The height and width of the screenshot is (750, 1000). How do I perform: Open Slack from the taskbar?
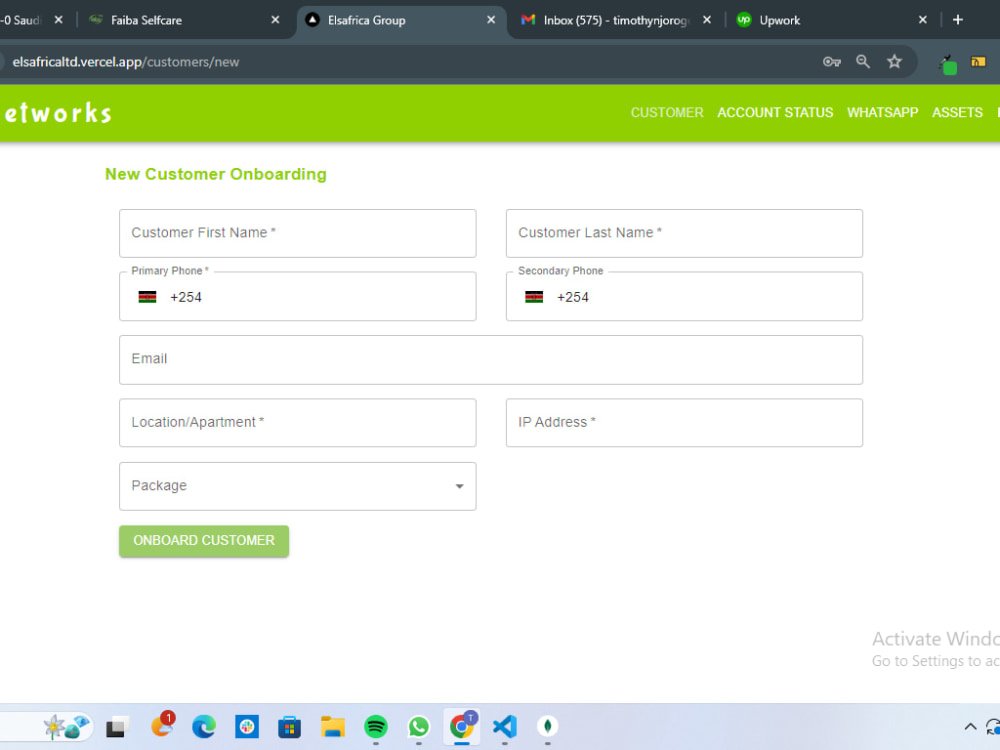click(x=247, y=726)
